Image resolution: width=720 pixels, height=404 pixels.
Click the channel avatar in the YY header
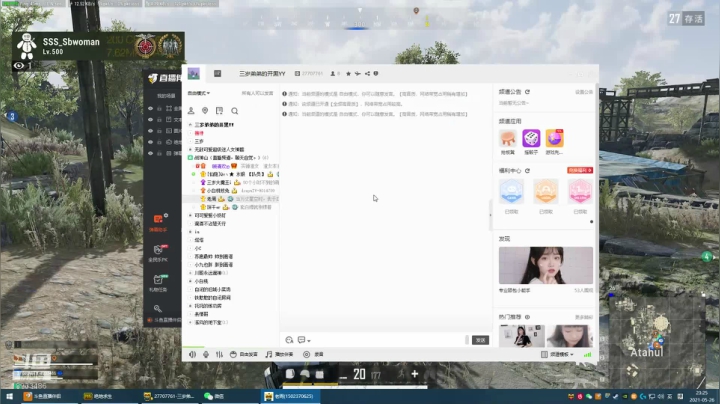click(x=194, y=73)
